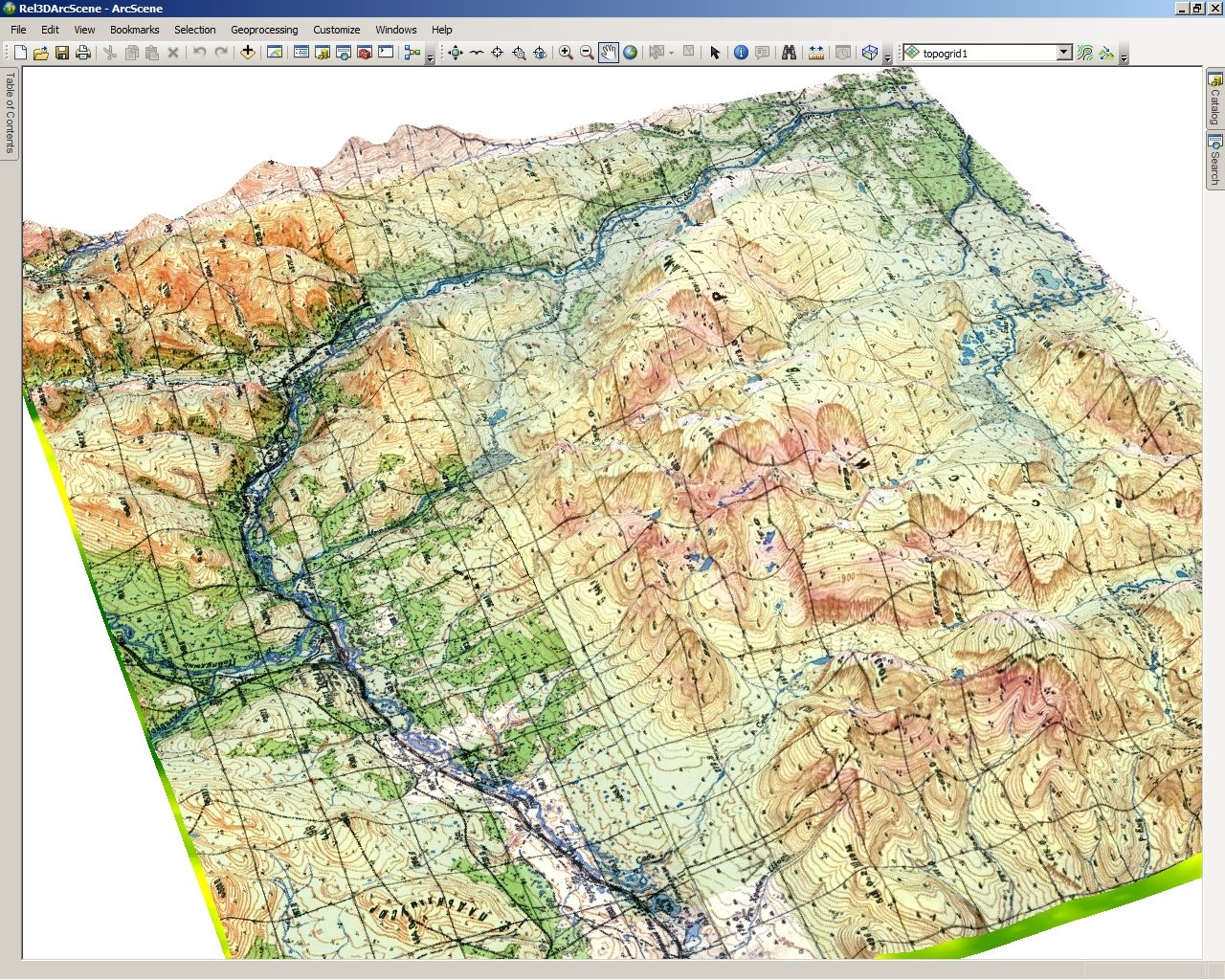Select the Zoom In tool

tap(566, 53)
